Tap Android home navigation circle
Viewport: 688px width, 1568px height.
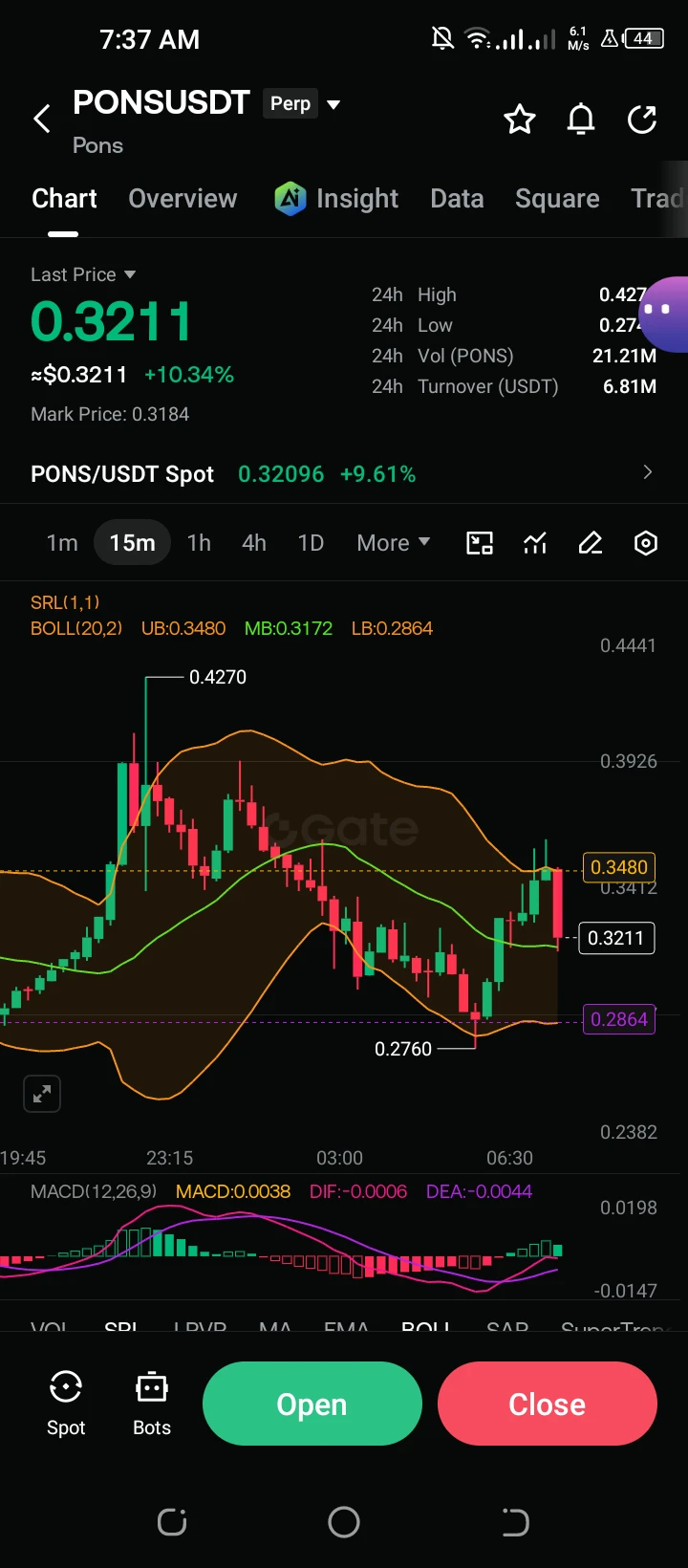pyautogui.click(x=344, y=1522)
